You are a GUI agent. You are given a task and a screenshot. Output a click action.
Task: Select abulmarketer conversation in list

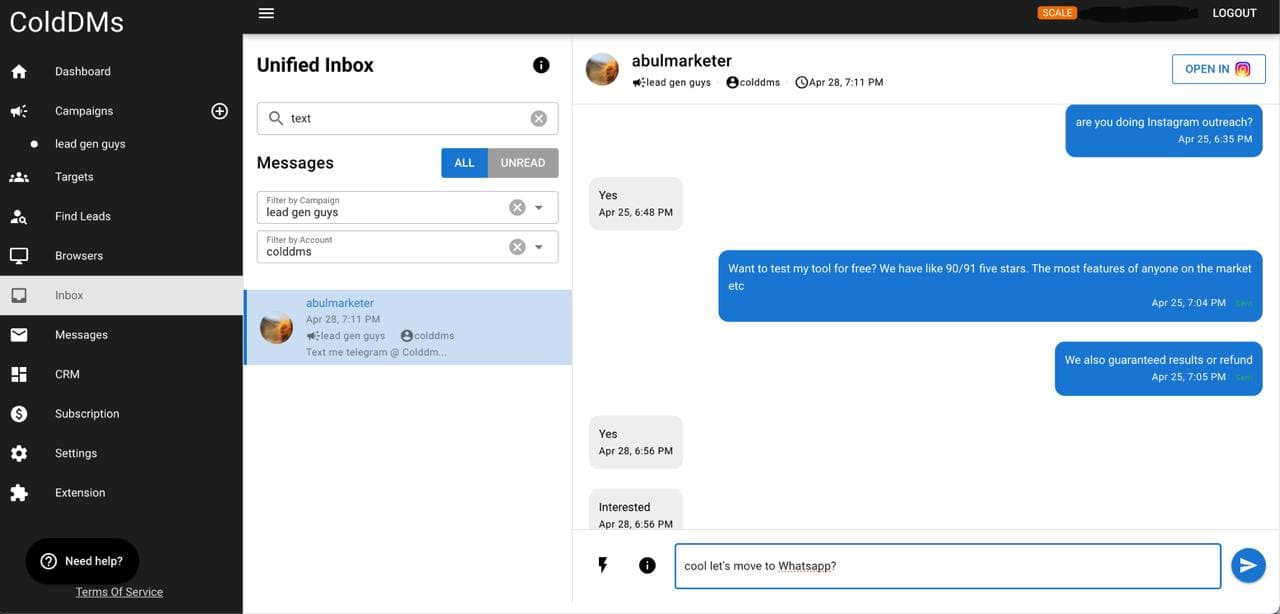(x=408, y=327)
